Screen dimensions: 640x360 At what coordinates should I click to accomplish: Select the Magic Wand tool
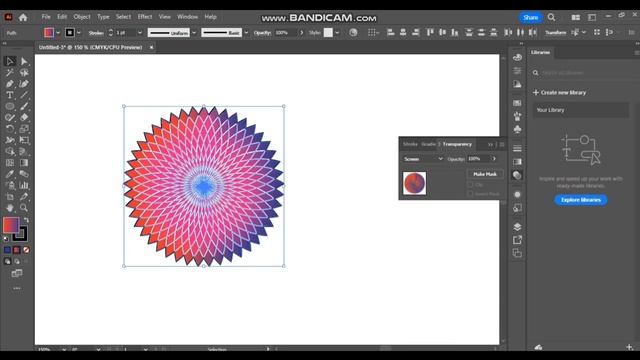tap(10, 73)
